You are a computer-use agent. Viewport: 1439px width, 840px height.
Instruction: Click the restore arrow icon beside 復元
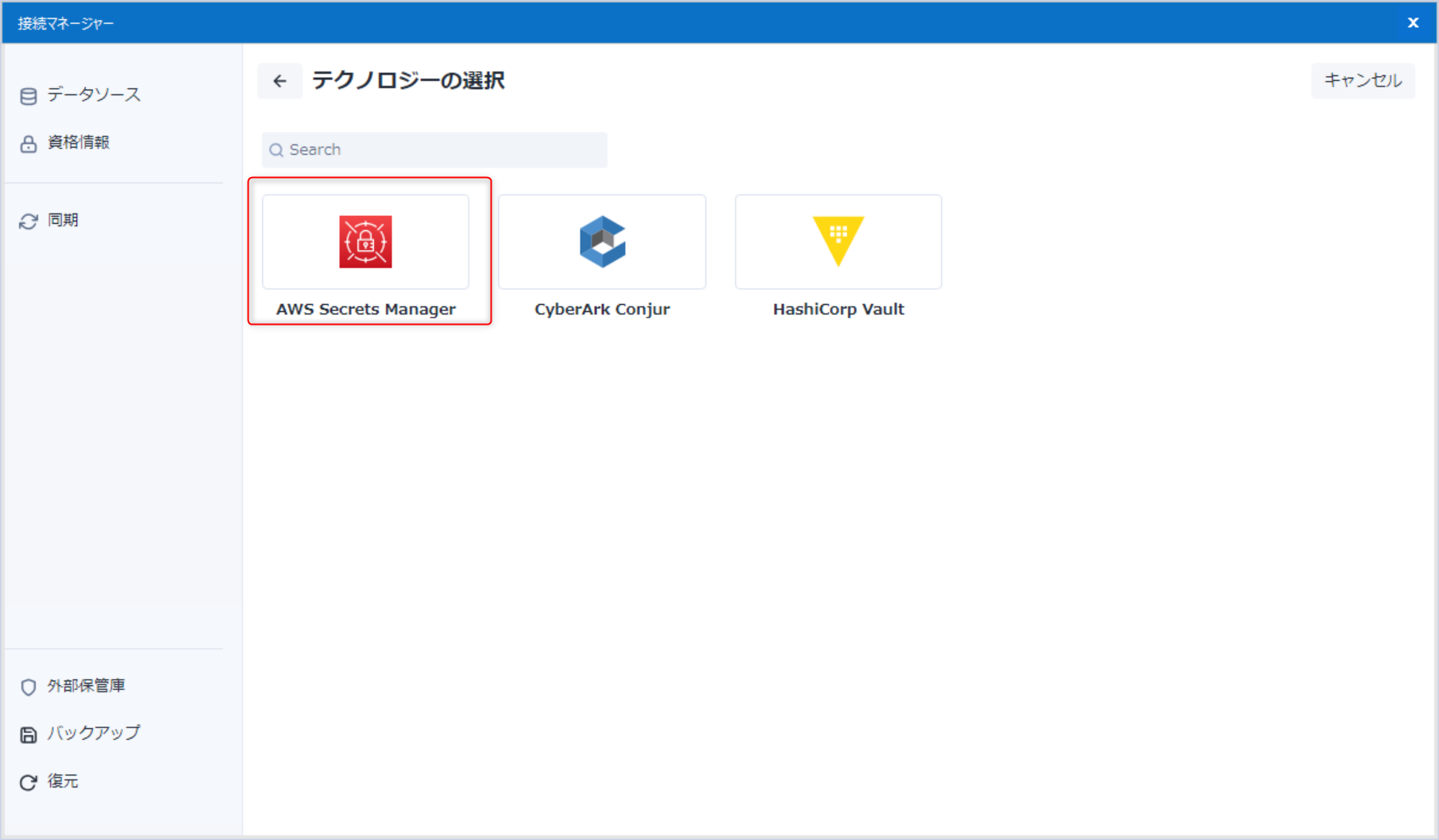(x=29, y=782)
